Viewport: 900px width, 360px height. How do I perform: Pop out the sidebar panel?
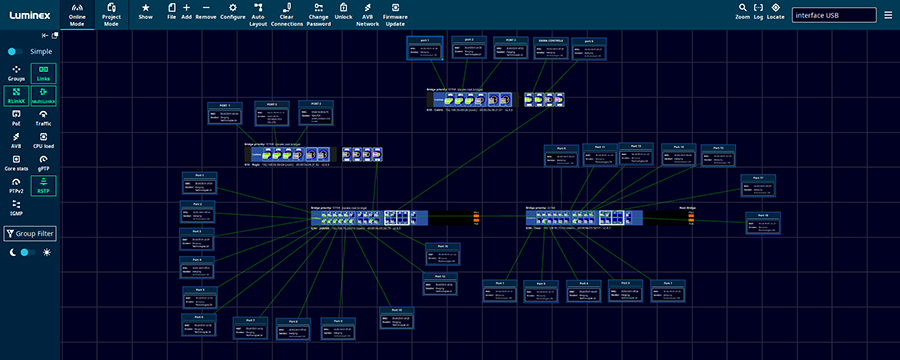coord(55,36)
